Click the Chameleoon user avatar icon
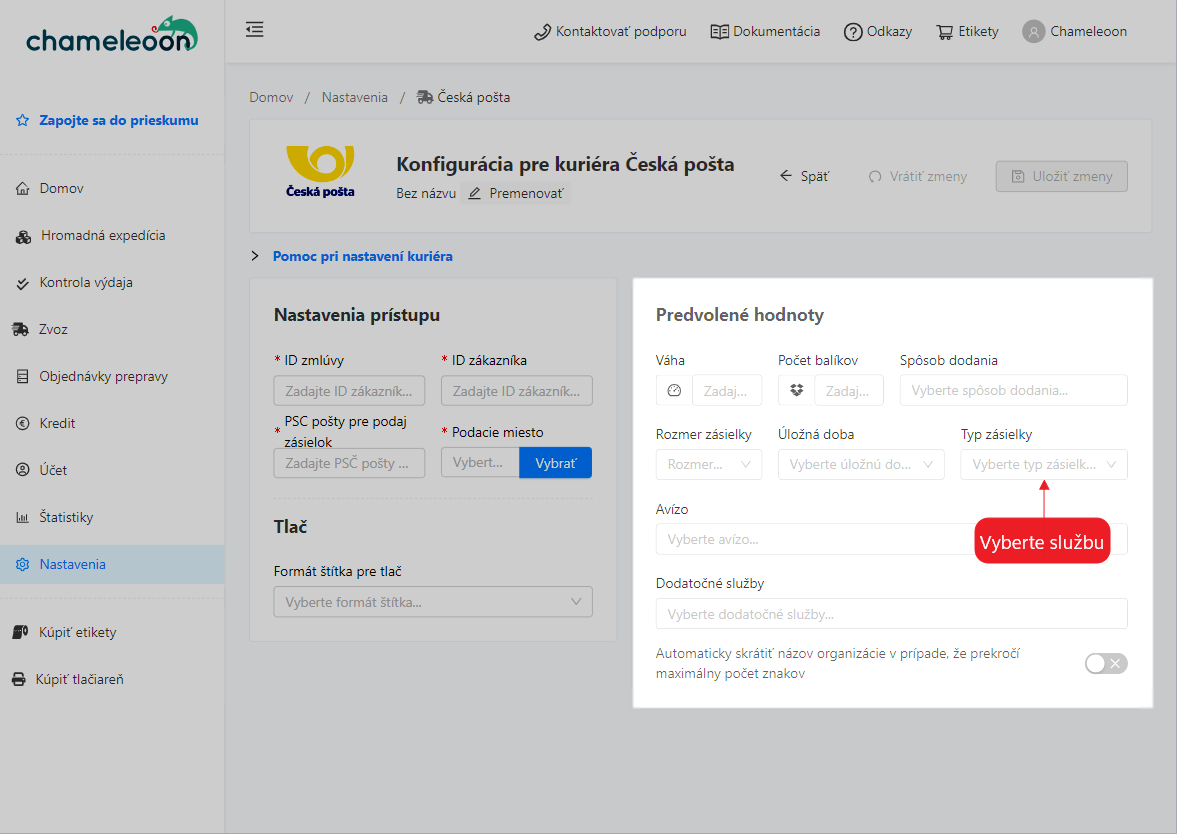 click(1033, 32)
